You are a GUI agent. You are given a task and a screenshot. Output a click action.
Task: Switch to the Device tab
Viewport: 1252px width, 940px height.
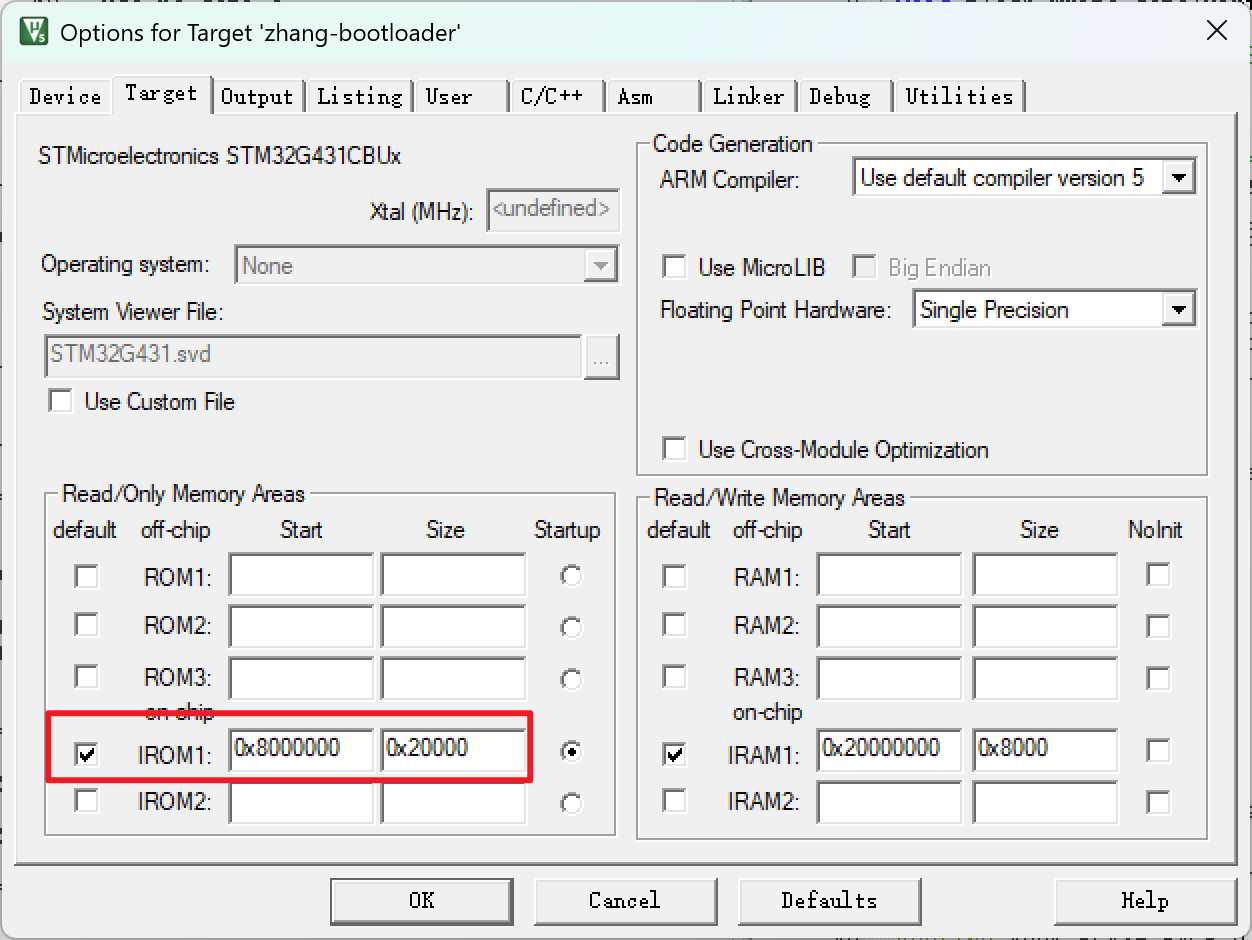[65, 97]
